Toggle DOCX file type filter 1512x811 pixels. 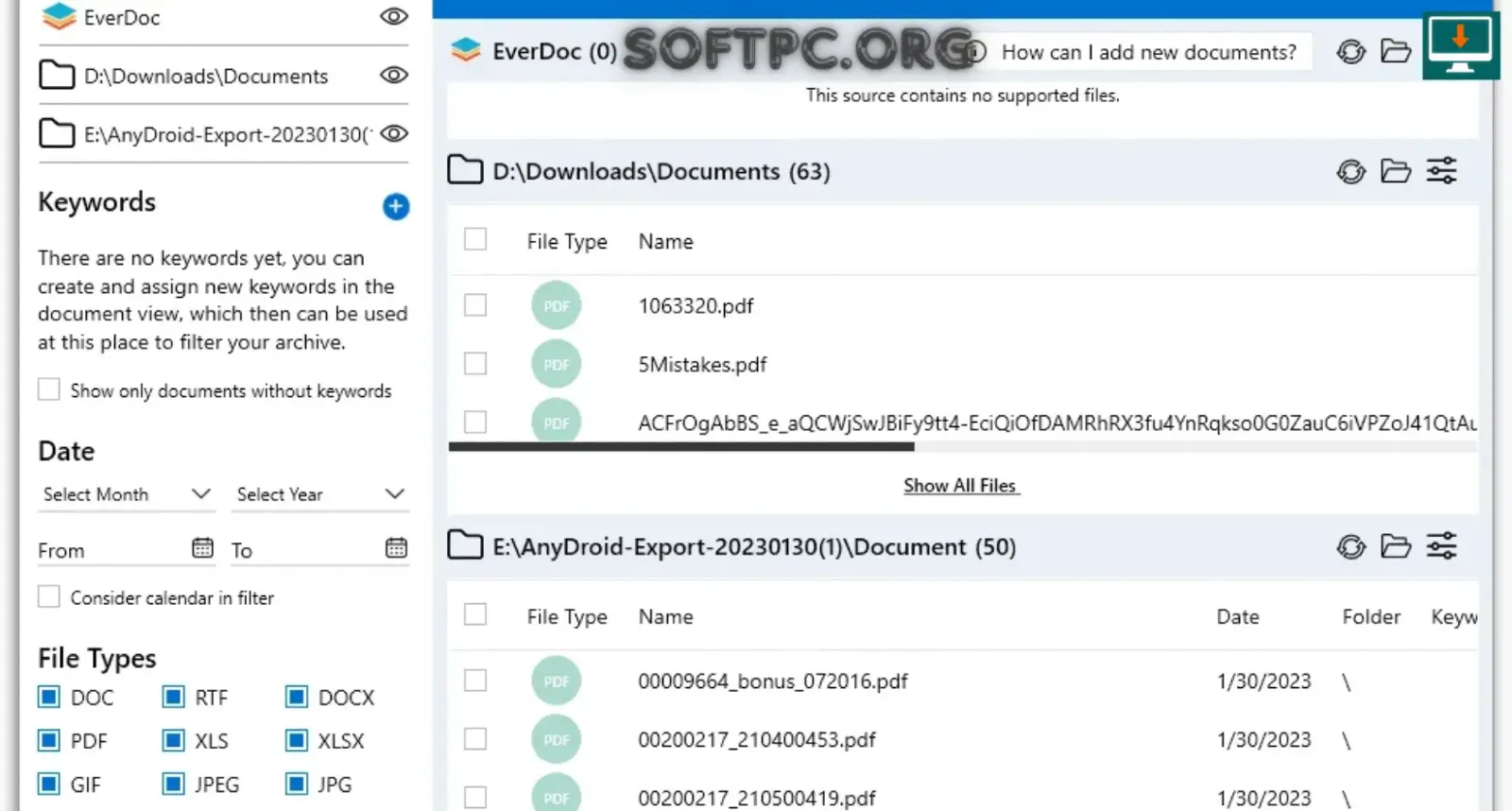tap(297, 698)
